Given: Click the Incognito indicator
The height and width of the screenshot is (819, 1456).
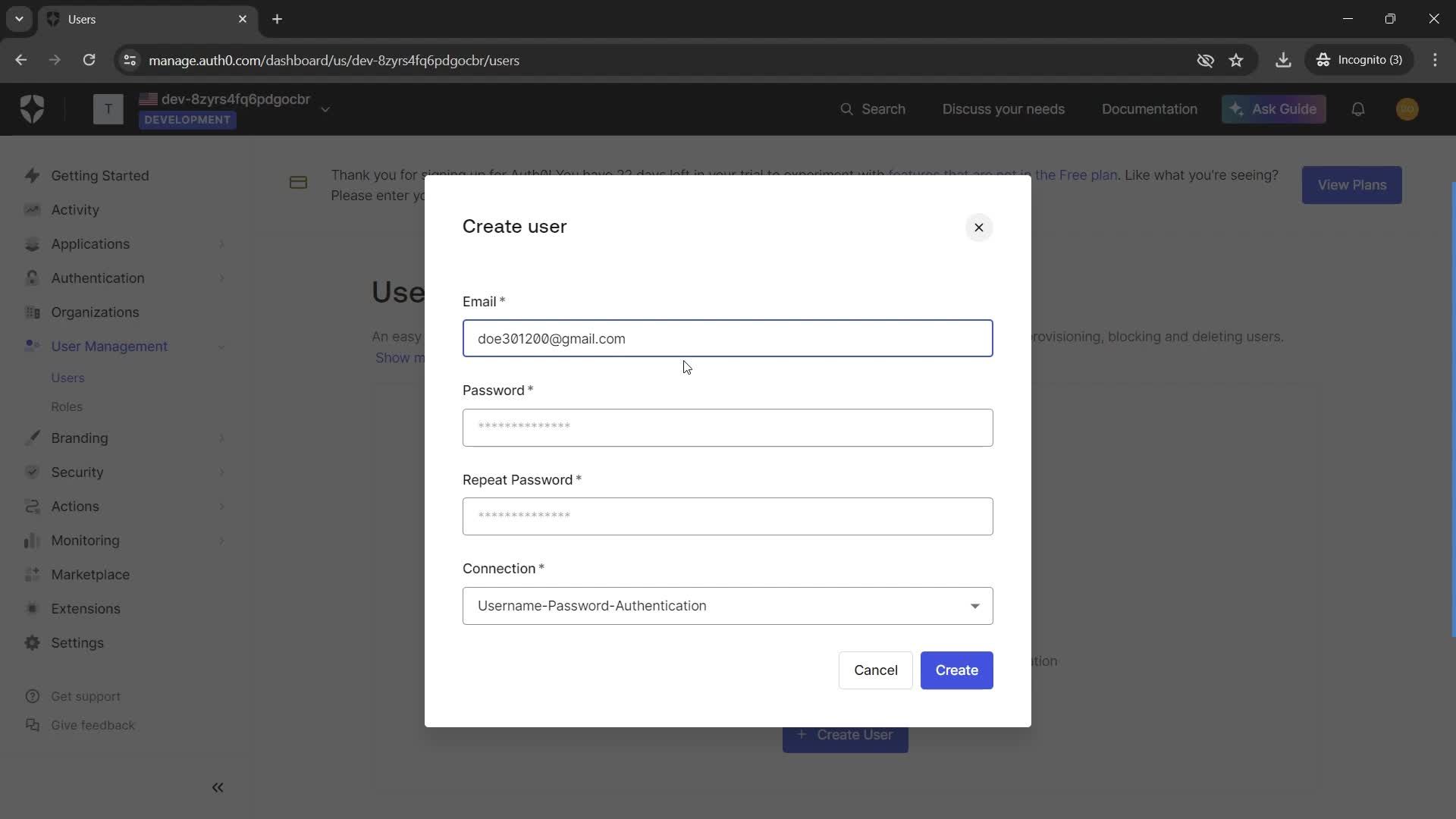Looking at the screenshot, I should coord(1359,60).
